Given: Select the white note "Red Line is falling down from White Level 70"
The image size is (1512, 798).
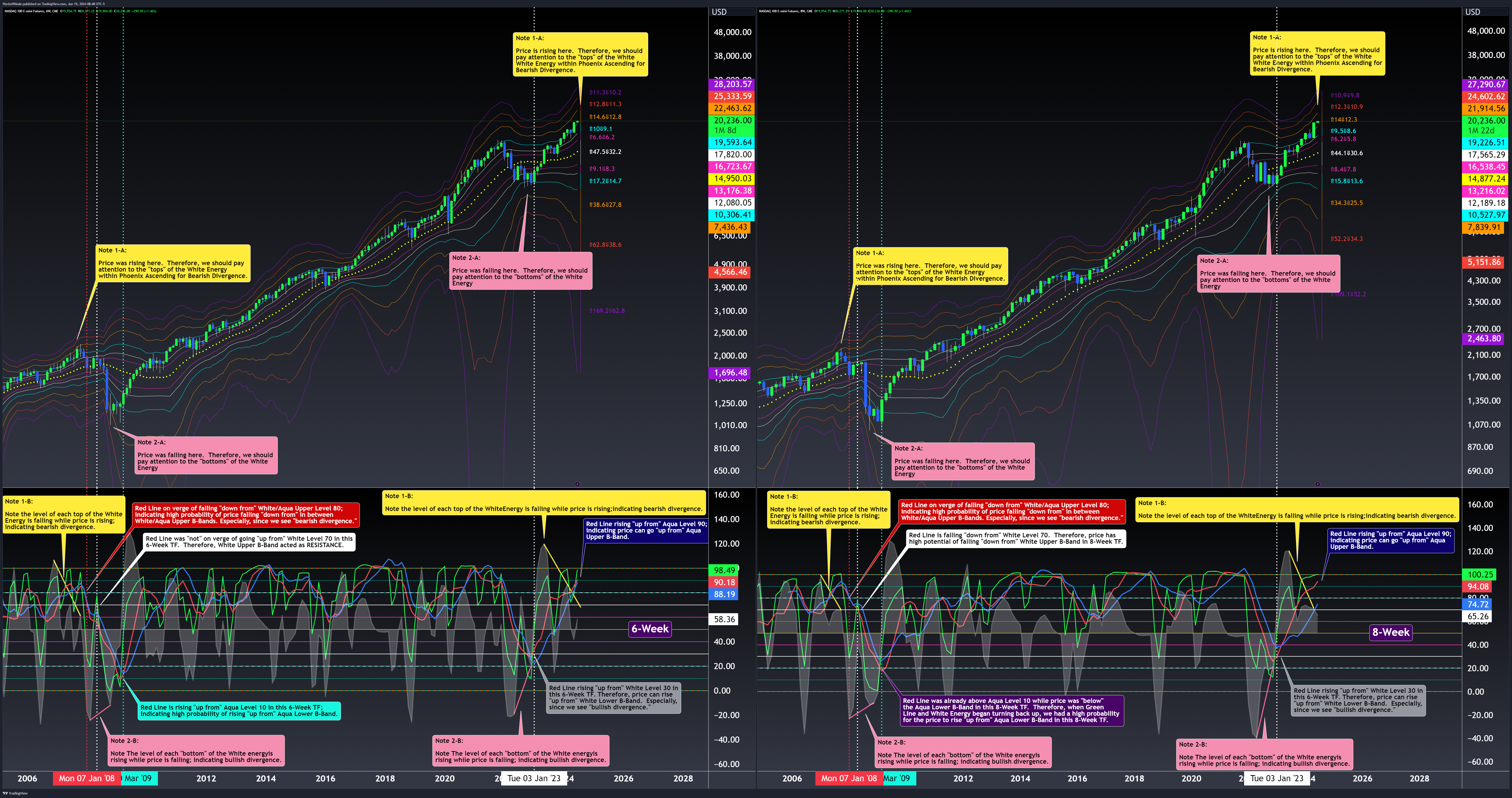Looking at the screenshot, I should pyautogui.click(x=1015, y=539).
